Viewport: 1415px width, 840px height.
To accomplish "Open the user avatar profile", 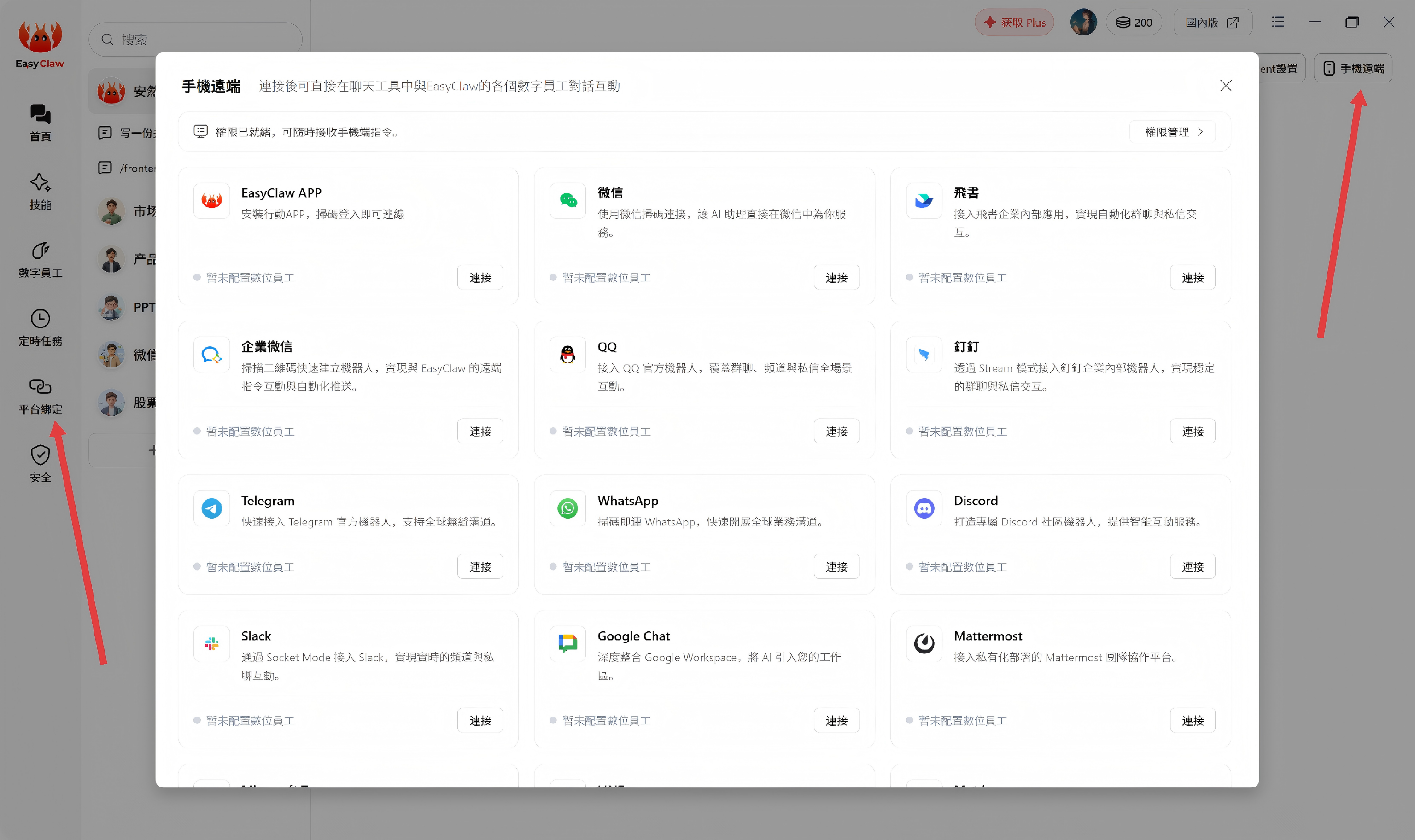I will (1083, 23).
